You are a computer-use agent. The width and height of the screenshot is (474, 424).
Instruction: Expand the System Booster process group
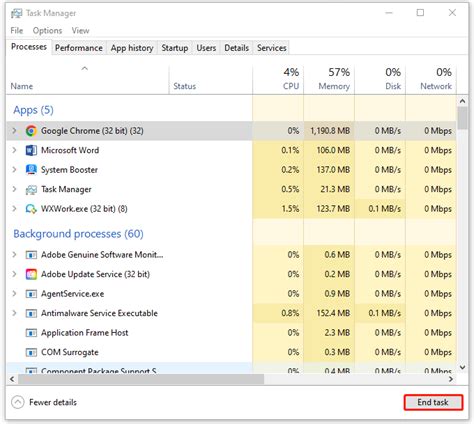[x=14, y=170]
